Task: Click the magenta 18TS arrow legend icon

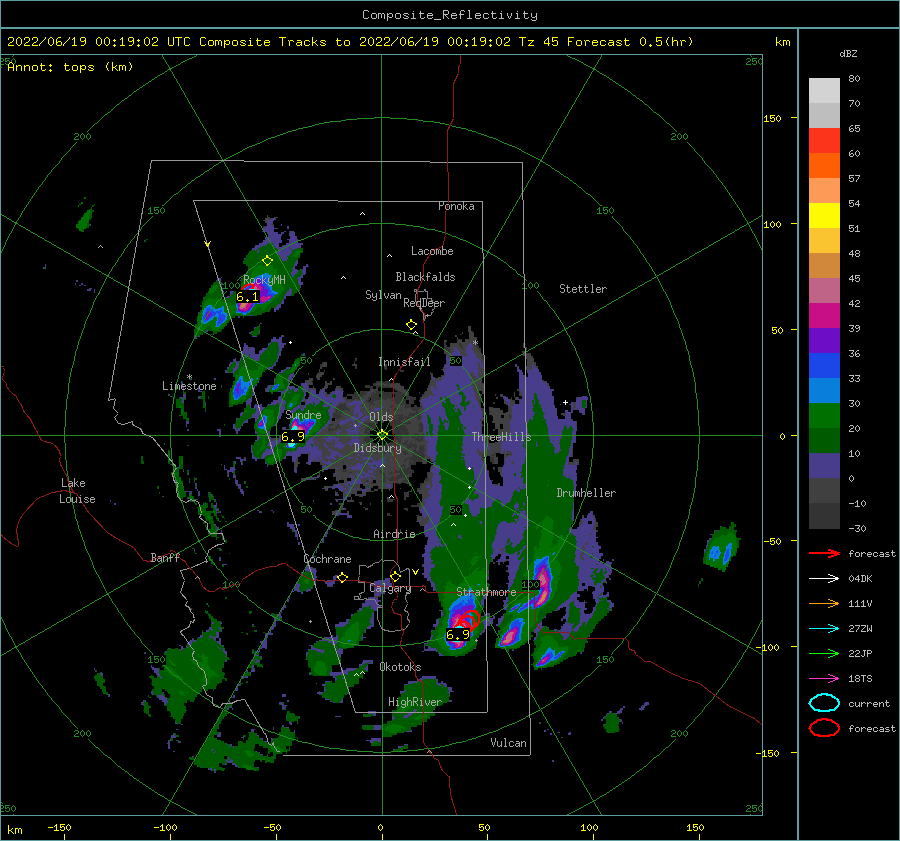Action: [824, 678]
